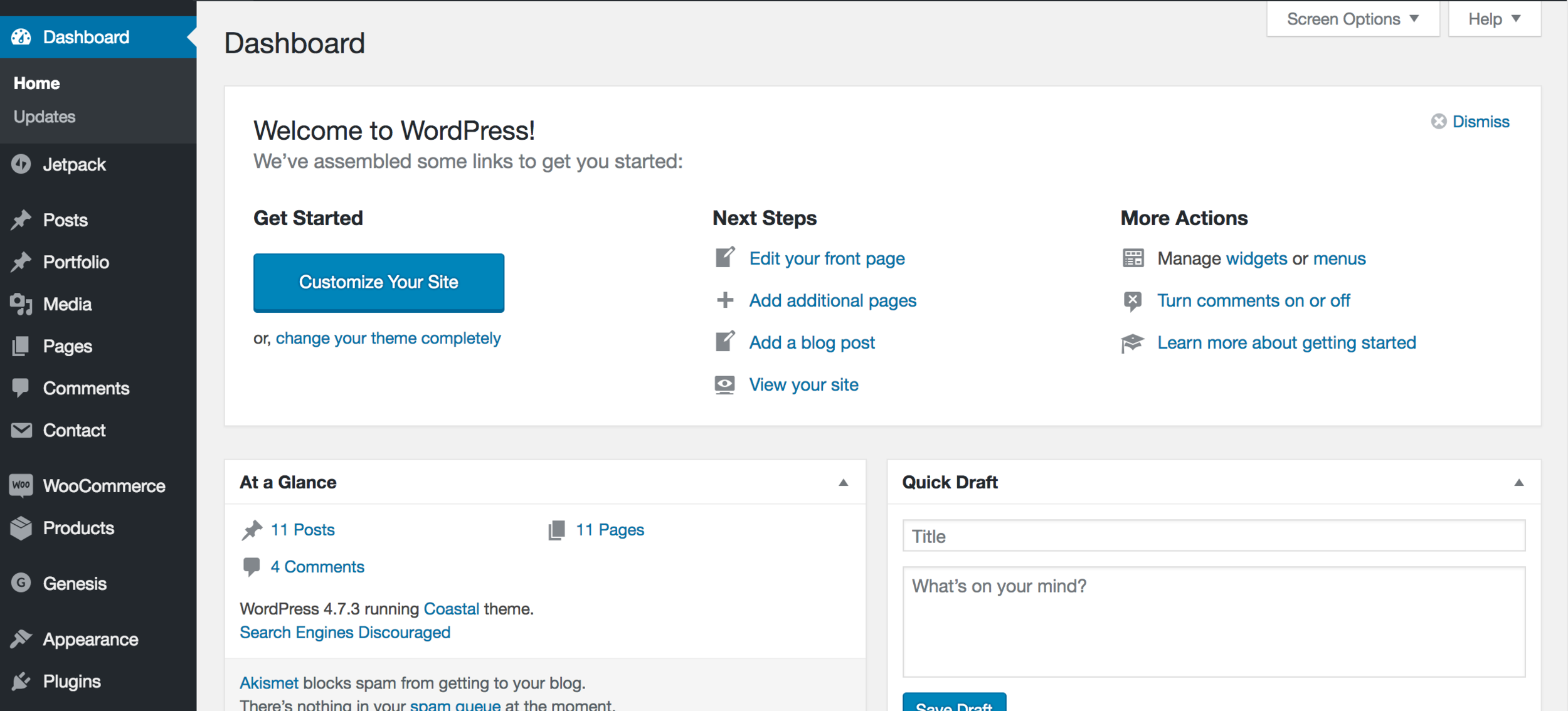The image size is (1568, 711).
Task: Focus the Quick Draft Title field
Action: [1214, 535]
